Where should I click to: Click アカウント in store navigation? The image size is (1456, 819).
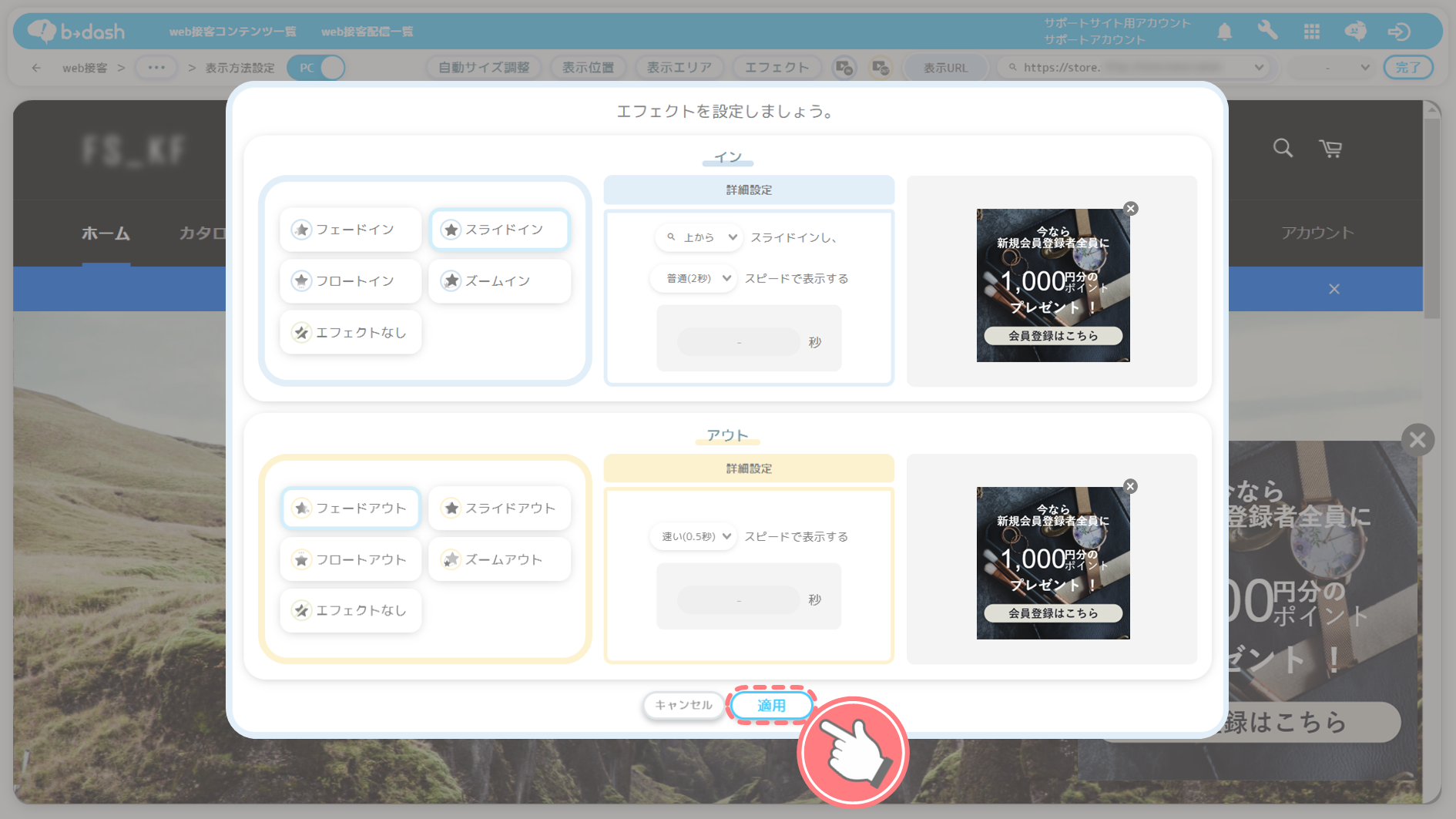(x=1317, y=233)
